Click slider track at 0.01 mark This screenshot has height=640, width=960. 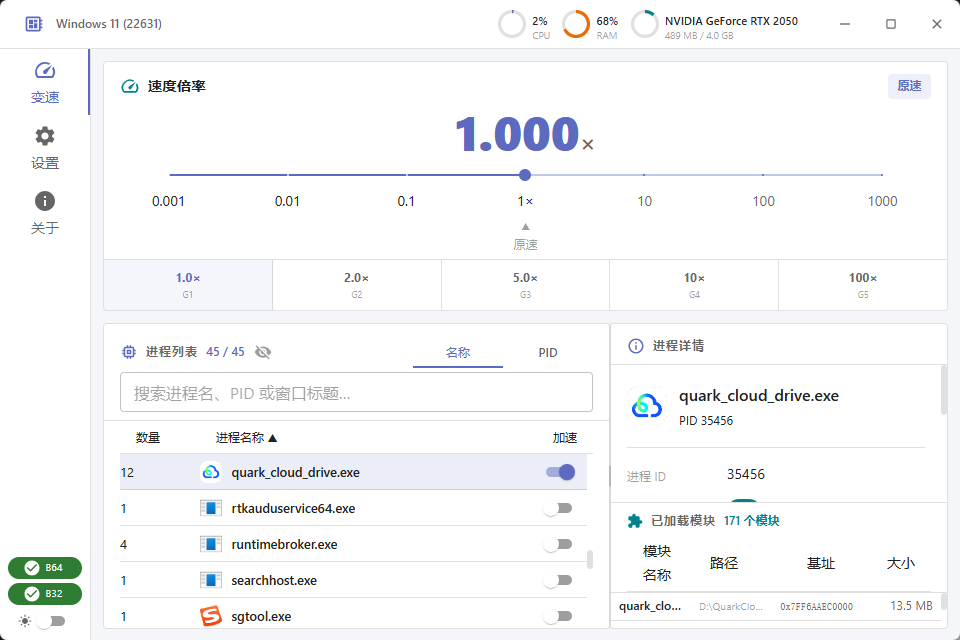288,175
